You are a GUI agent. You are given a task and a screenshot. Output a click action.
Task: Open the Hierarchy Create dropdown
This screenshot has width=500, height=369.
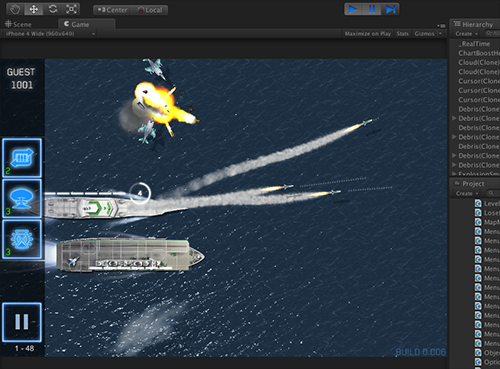pyautogui.click(x=466, y=34)
